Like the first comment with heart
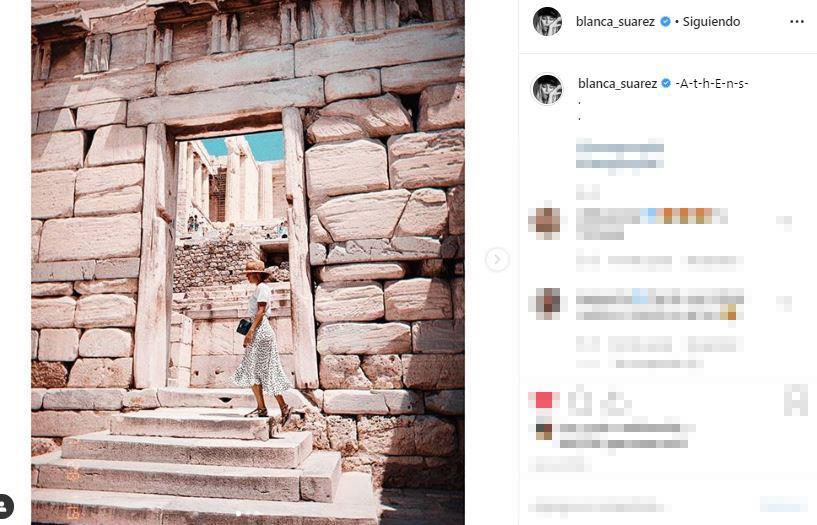 coord(784,221)
